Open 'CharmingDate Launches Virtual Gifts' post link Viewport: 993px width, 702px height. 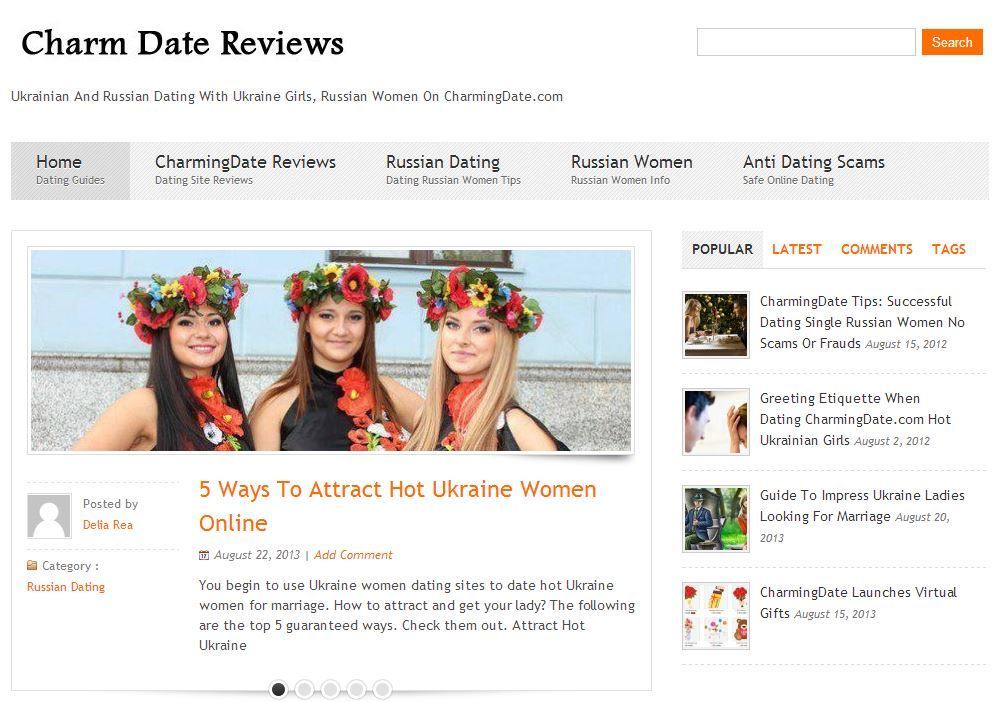pyautogui.click(x=858, y=603)
